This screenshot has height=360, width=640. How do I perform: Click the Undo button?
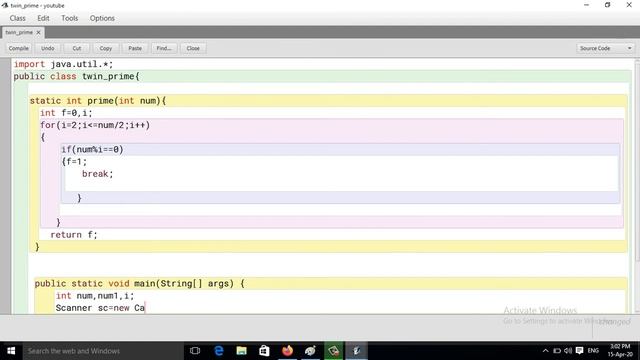(48, 48)
